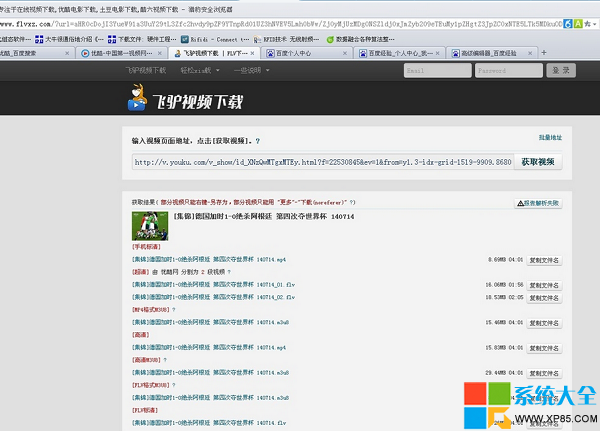Focus the Password input field
Screen dimensions: 600x431
[x=509, y=70]
